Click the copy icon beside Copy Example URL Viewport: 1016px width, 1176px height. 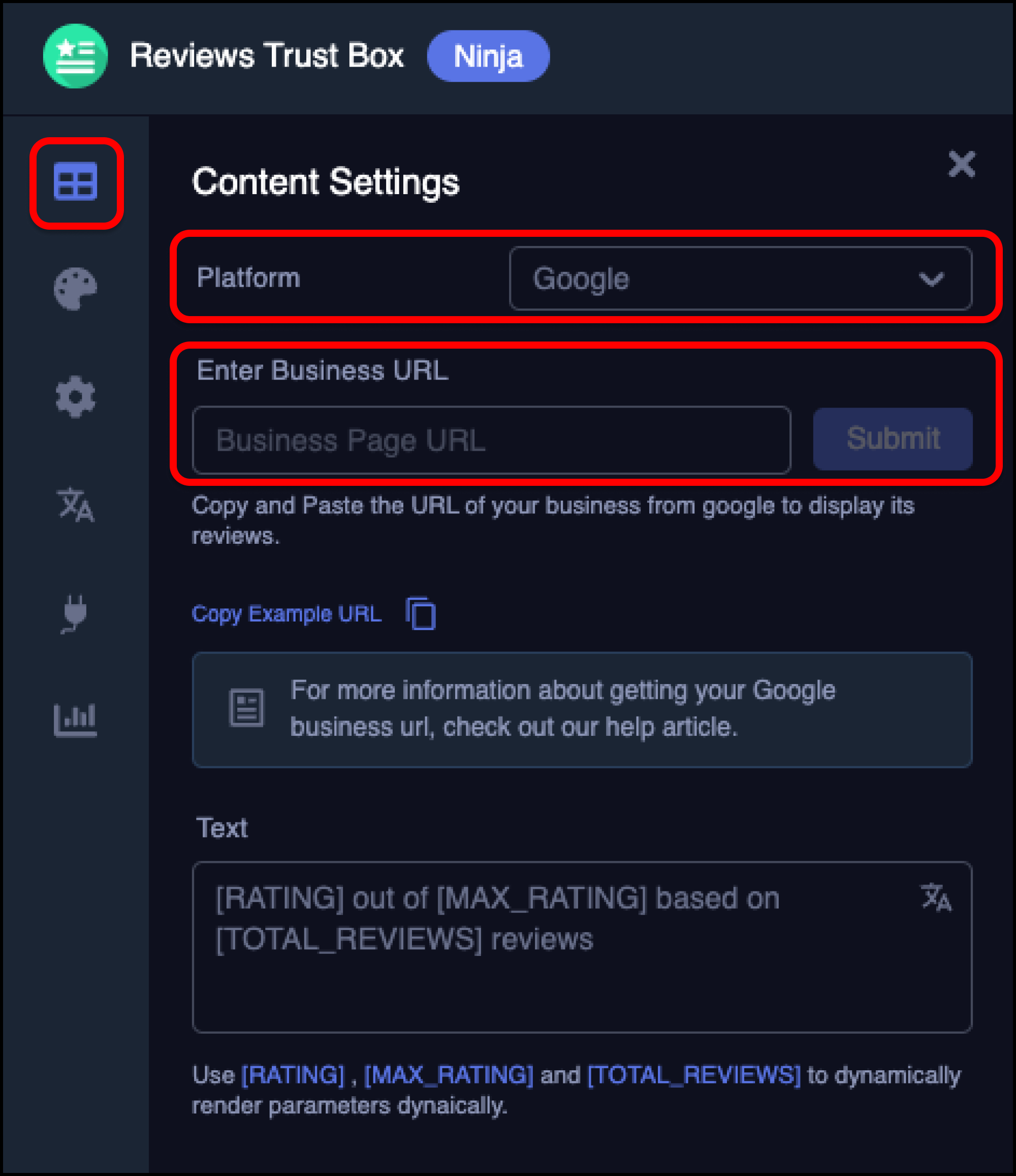(421, 614)
